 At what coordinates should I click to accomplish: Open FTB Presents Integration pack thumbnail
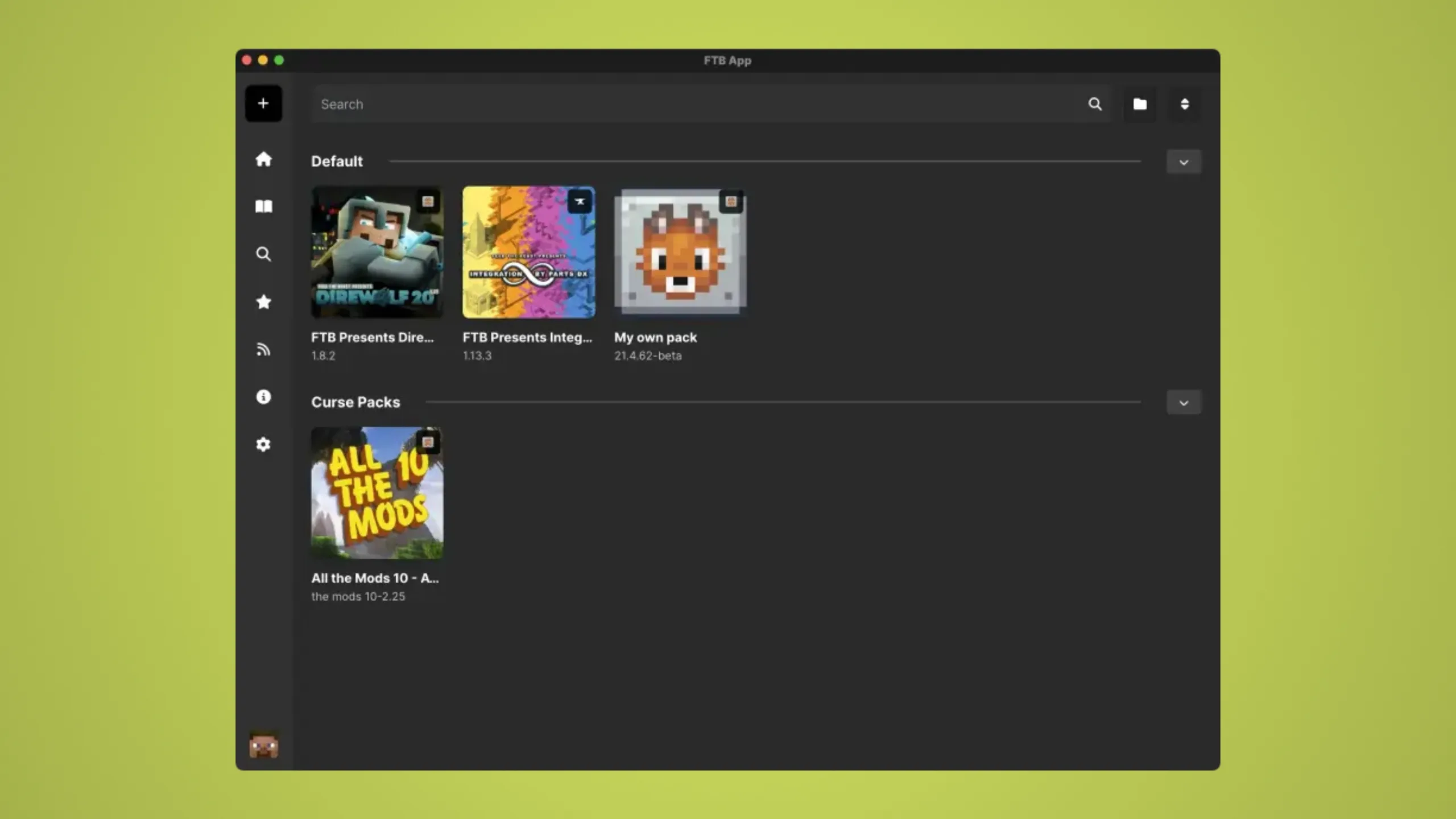[529, 252]
